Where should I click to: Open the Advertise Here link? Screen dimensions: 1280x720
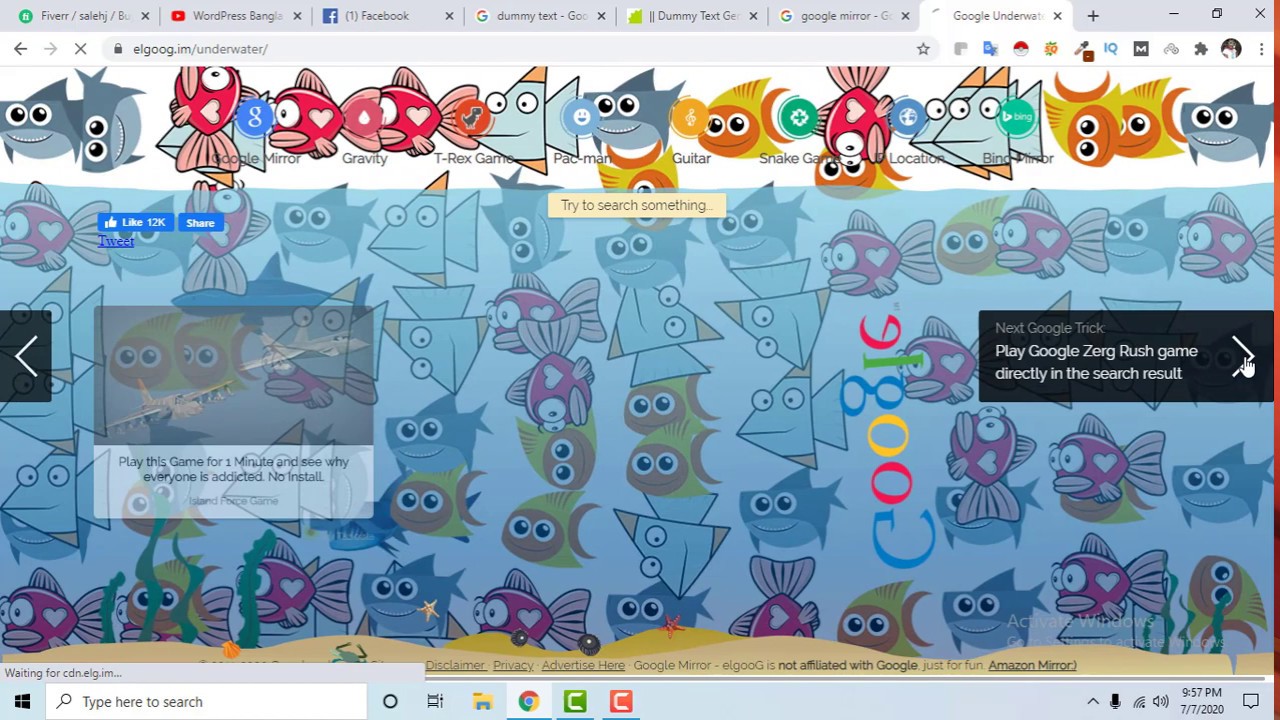583,665
